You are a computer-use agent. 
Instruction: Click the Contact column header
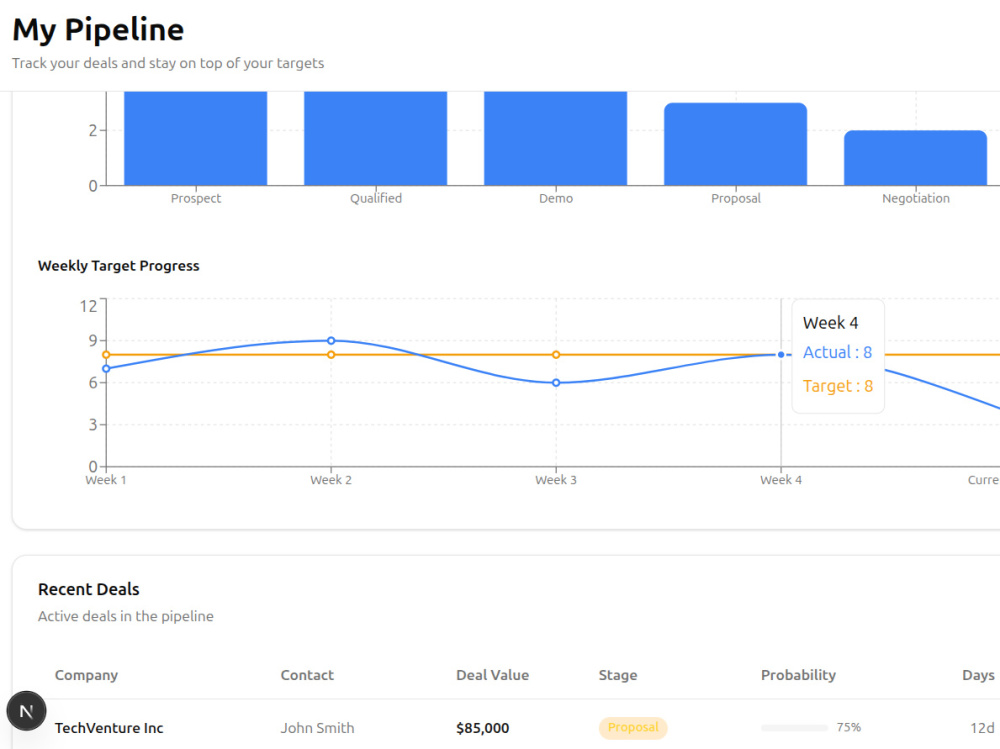tap(307, 675)
